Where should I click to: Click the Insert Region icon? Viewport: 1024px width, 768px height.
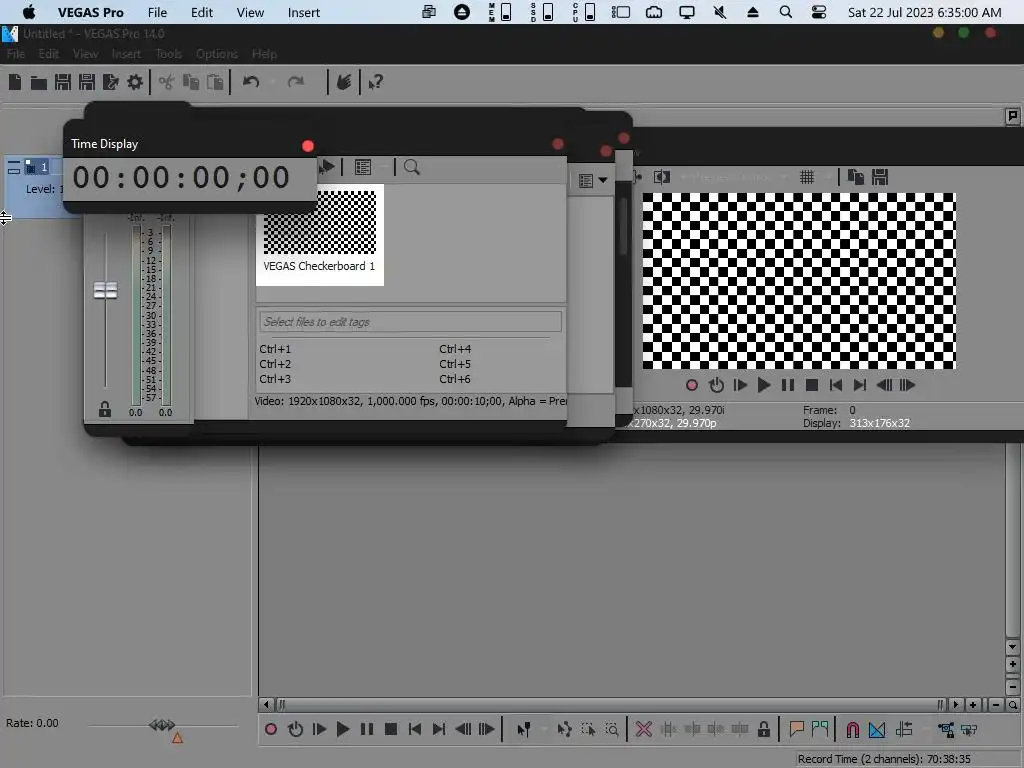[x=820, y=729]
